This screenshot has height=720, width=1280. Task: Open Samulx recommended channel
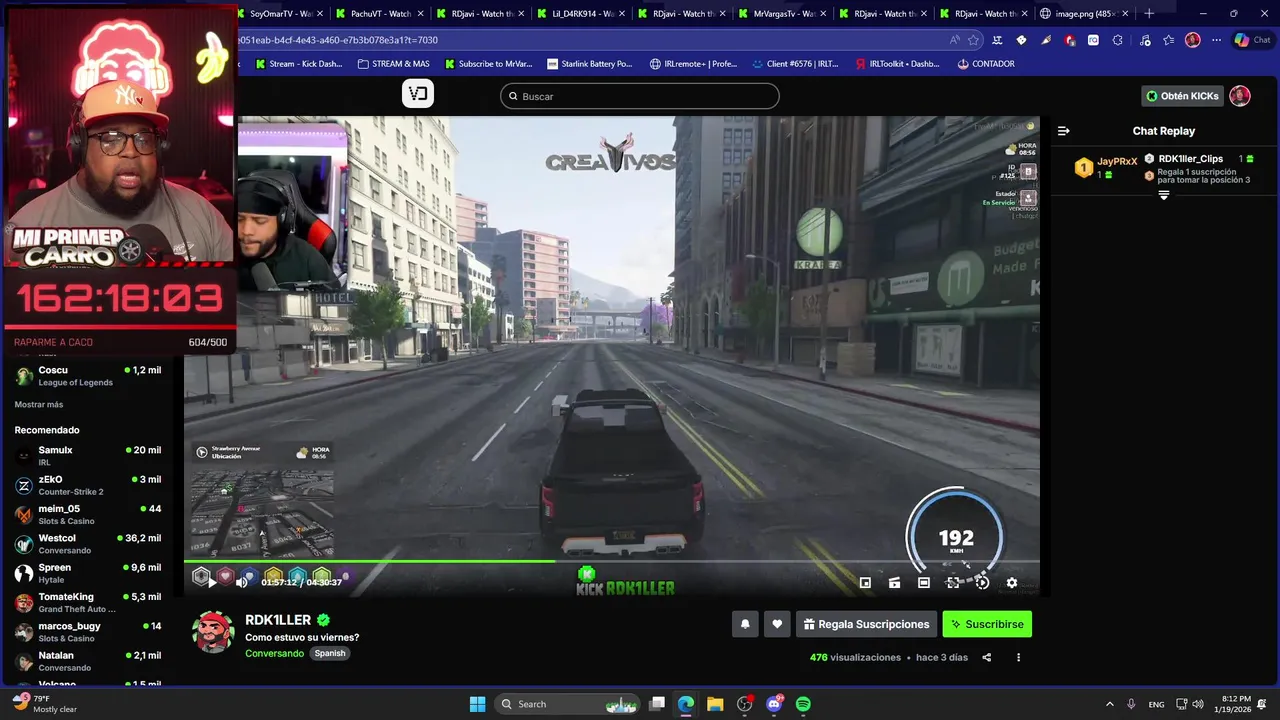[88, 456]
